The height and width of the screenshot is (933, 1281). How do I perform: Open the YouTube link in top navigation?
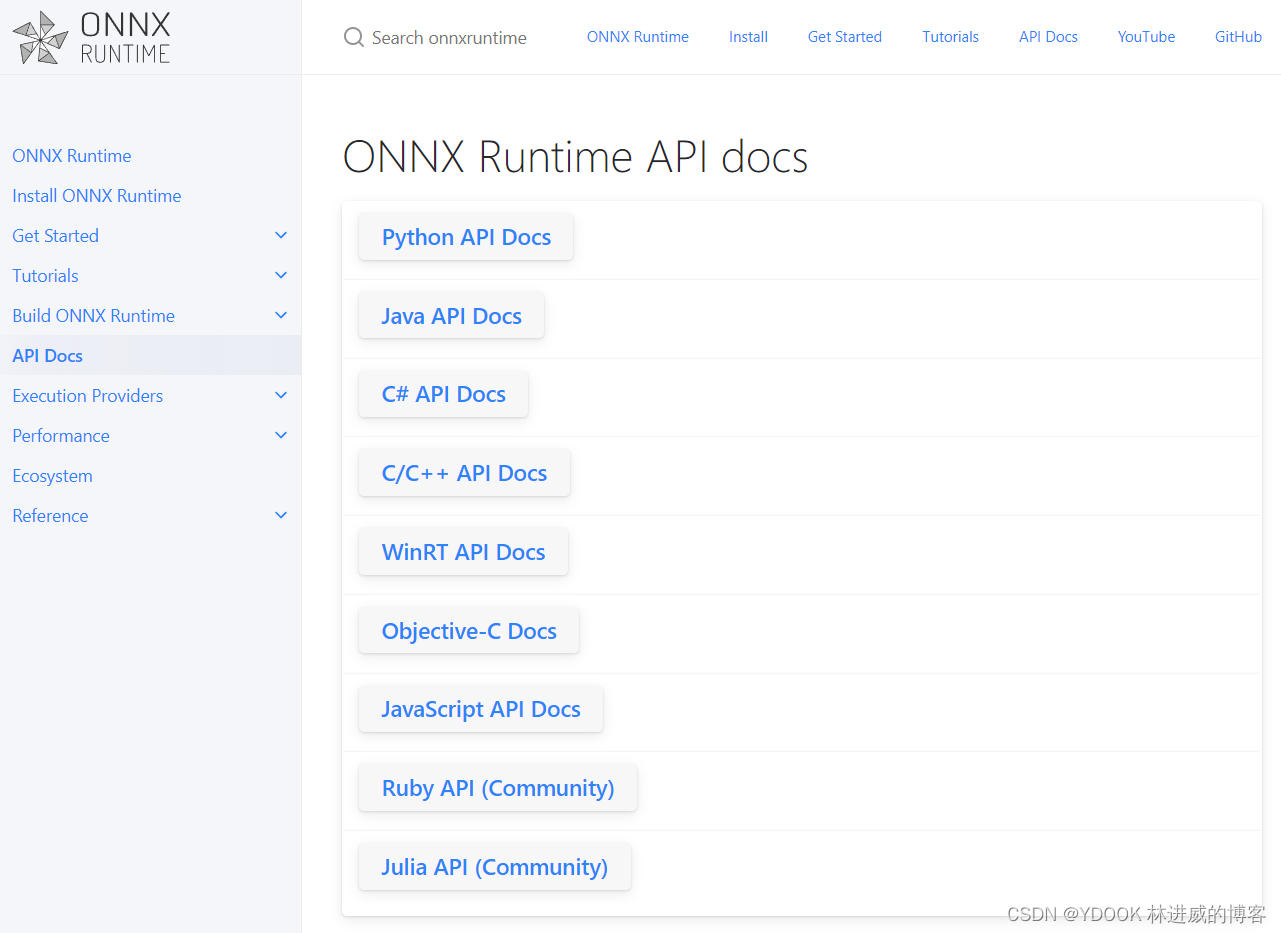point(1146,37)
